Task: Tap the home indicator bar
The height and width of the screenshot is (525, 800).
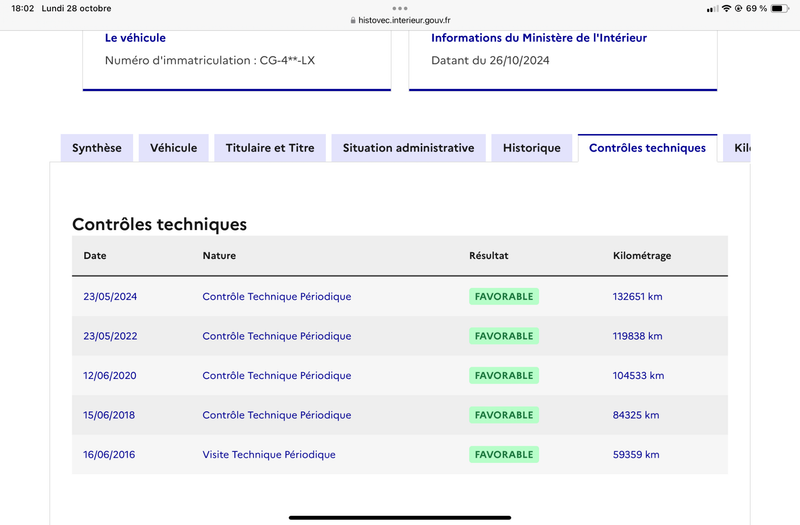Action: (400, 517)
